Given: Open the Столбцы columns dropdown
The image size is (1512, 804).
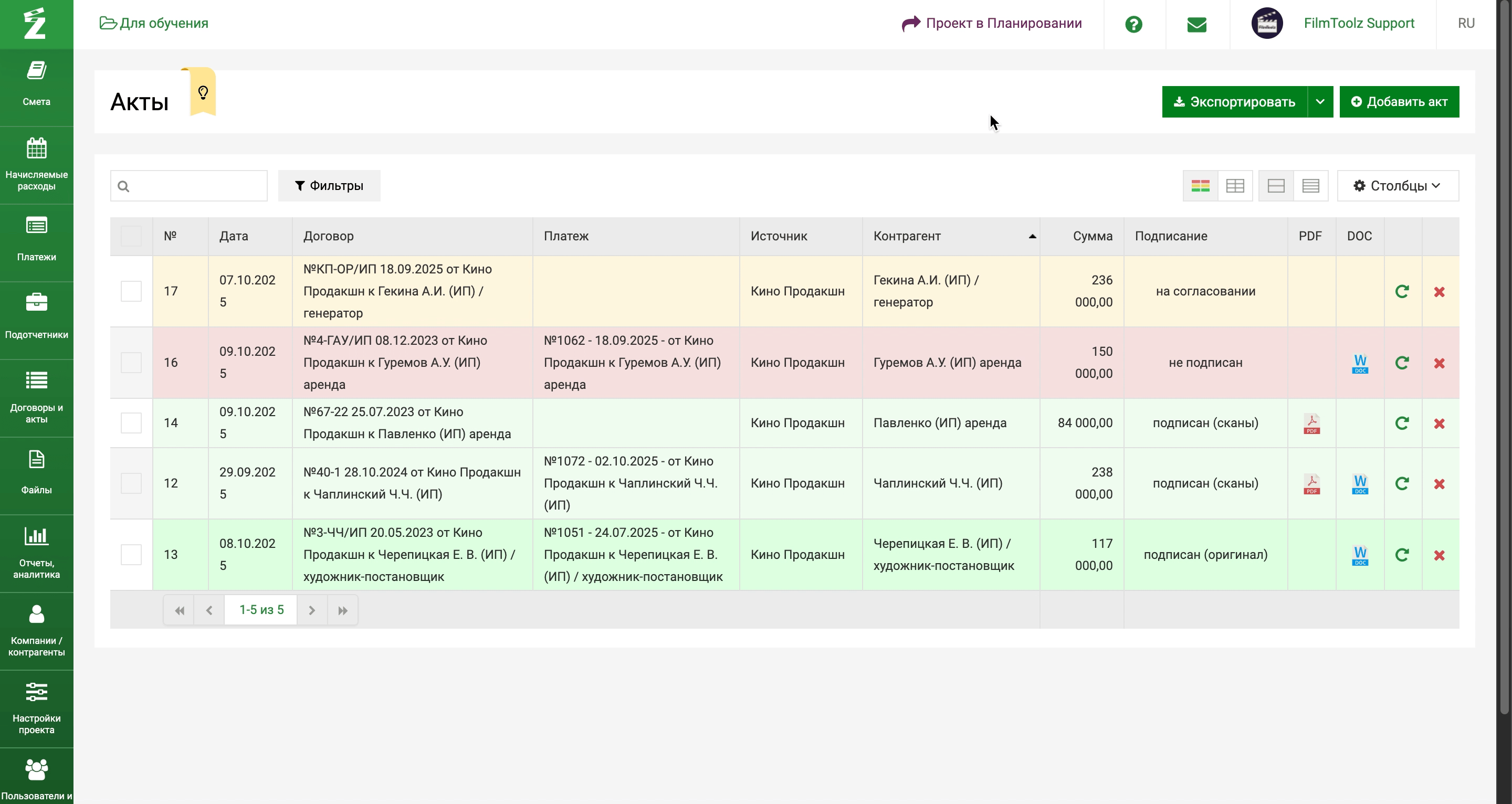Looking at the screenshot, I should point(1397,186).
